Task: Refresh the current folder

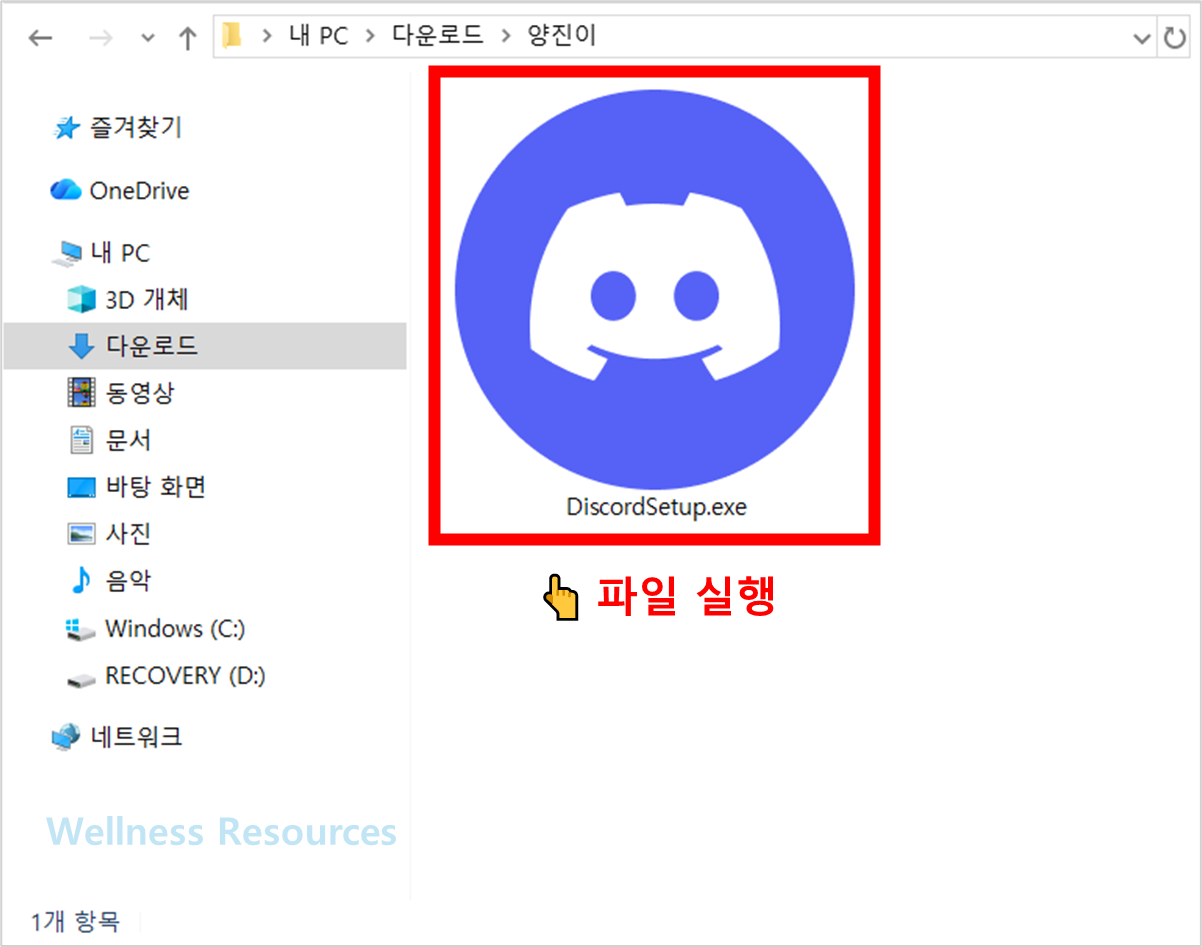Action: (x=1173, y=38)
